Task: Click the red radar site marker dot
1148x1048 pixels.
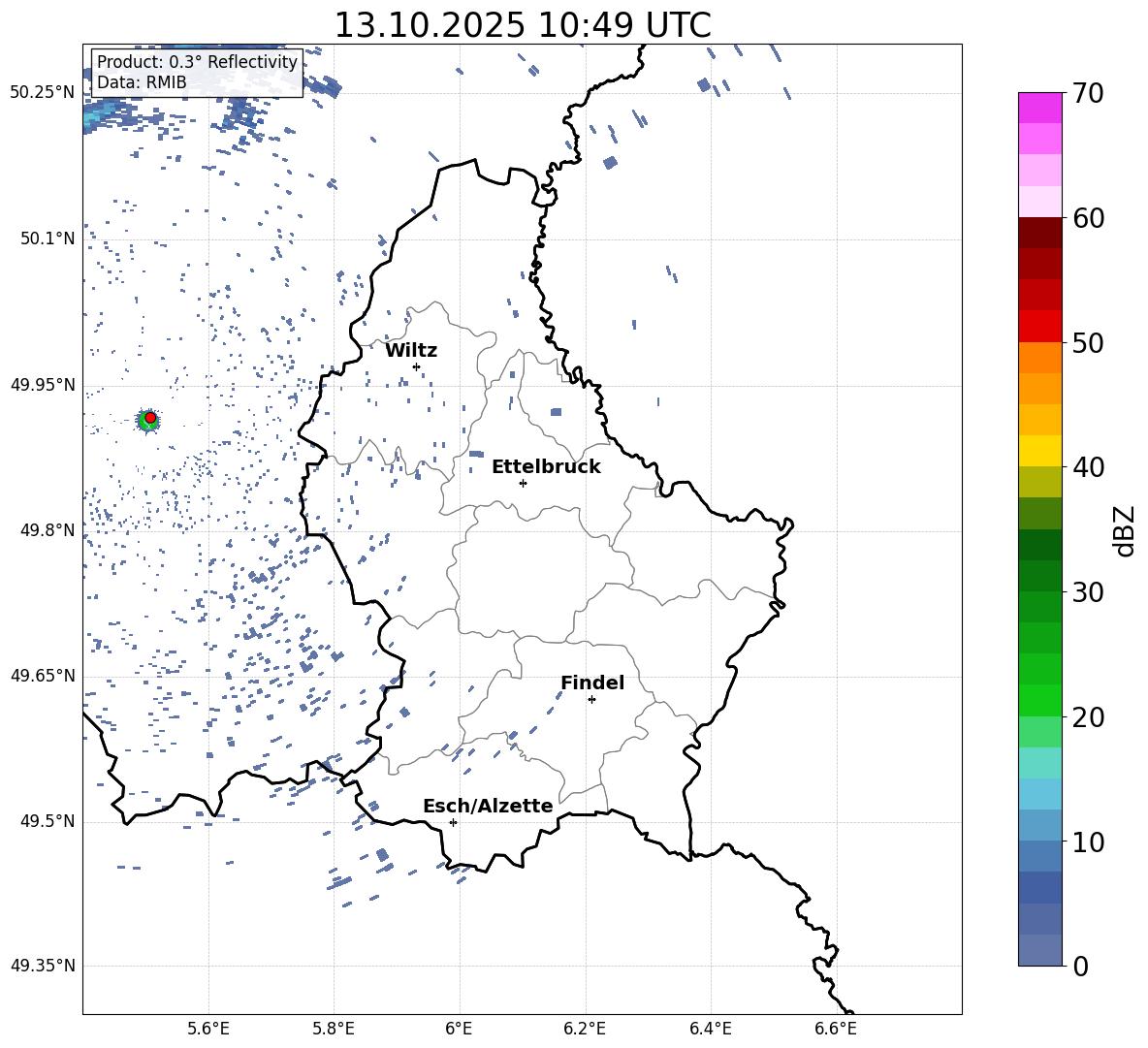Action: point(150,418)
